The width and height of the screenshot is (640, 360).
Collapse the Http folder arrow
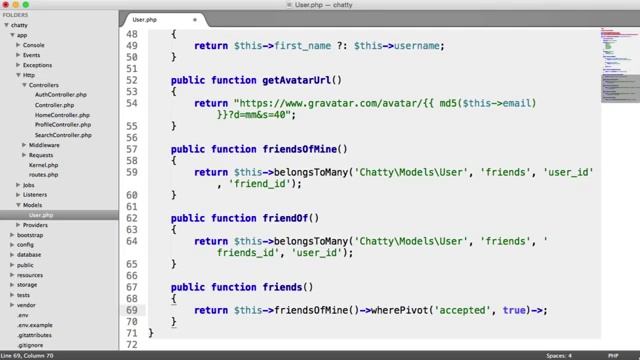(18, 75)
